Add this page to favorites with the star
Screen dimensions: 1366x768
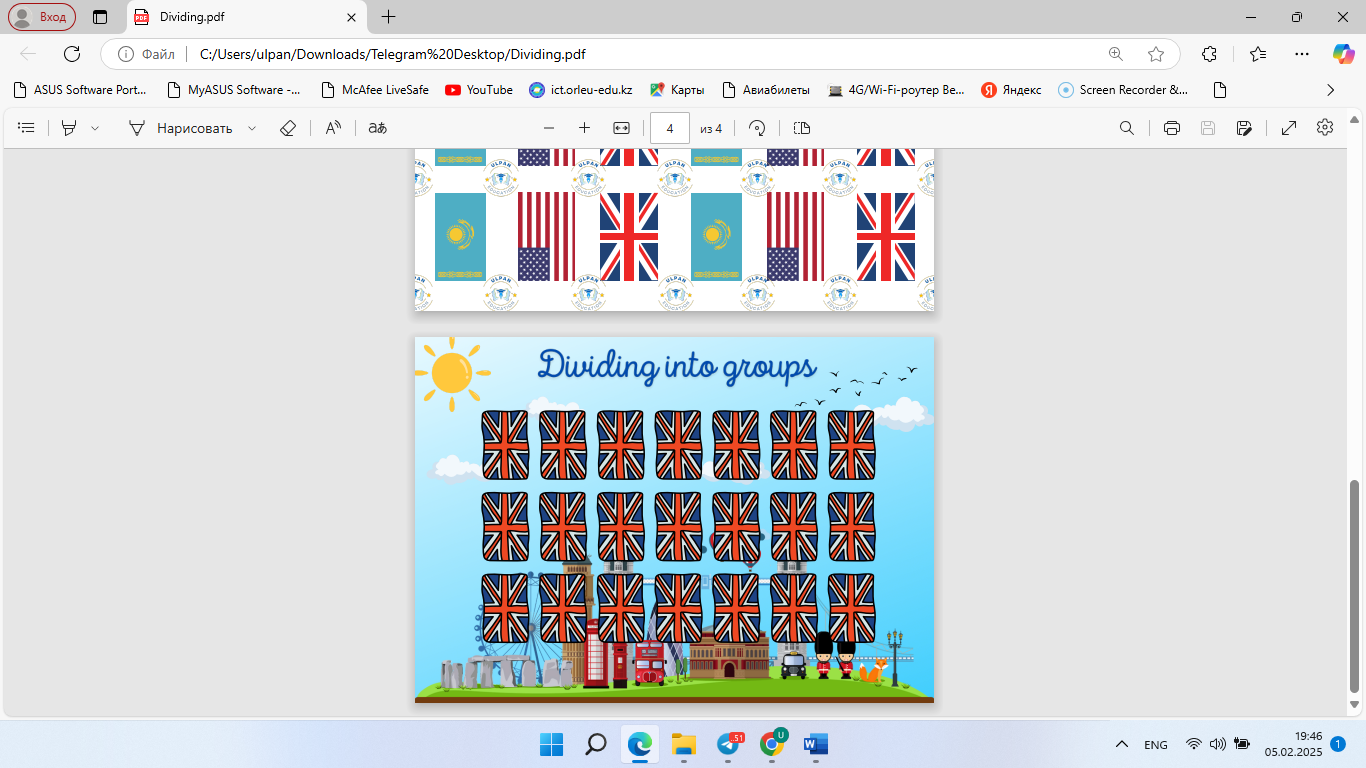tap(1156, 54)
